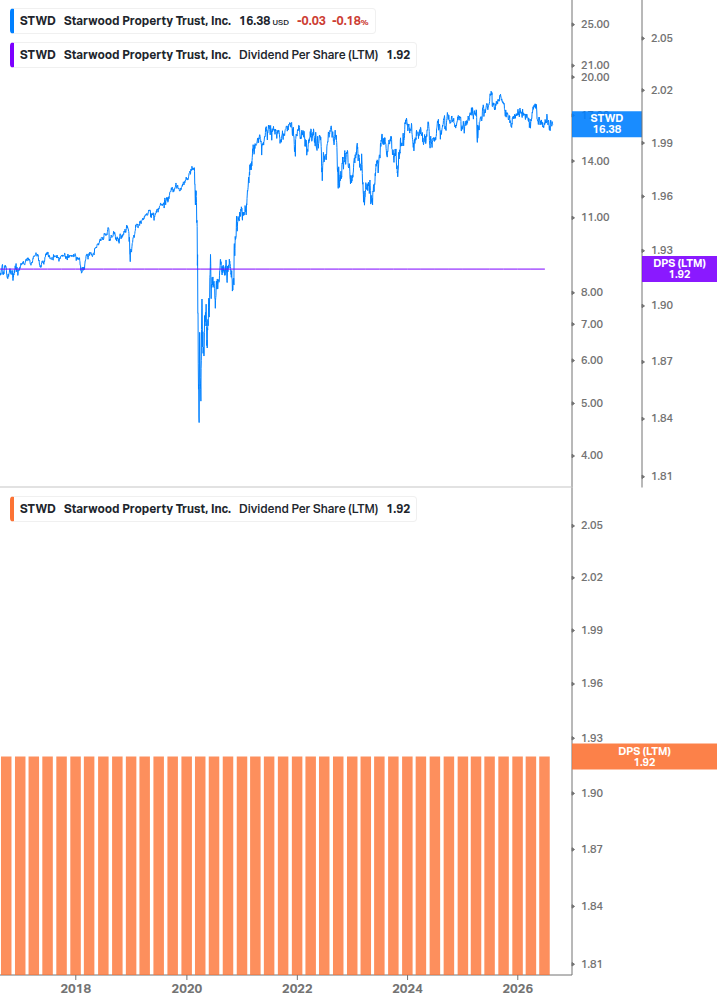Click the orange DPS (LTM) 1.92 axis label
717x1005 pixels.
[644, 756]
